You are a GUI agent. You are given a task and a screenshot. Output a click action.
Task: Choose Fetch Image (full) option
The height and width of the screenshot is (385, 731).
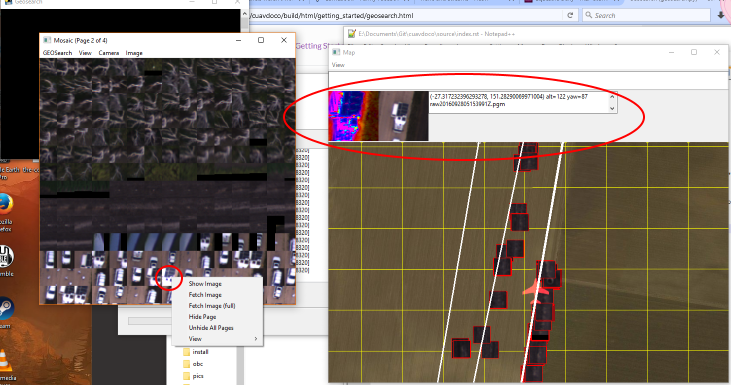pyautogui.click(x=212, y=306)
